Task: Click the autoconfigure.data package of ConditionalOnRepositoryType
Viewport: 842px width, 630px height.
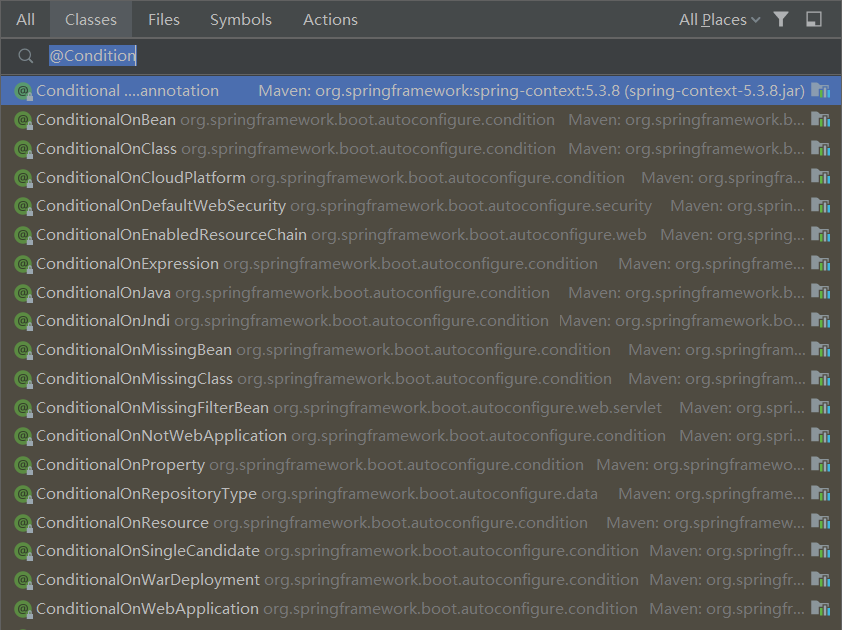Action: point(430,494)
